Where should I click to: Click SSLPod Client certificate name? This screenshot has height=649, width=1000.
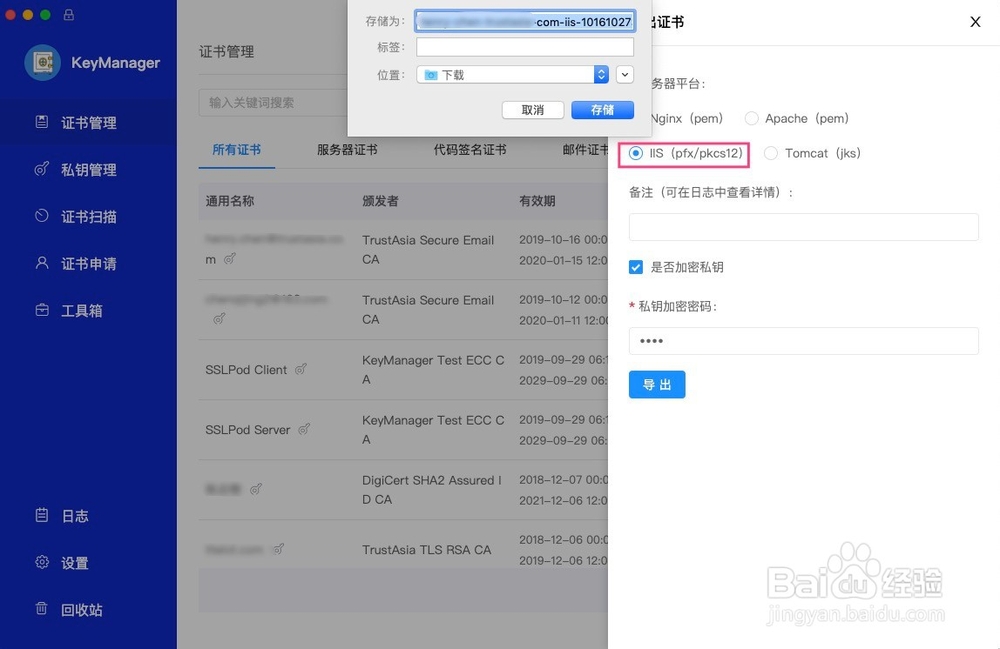246,370
